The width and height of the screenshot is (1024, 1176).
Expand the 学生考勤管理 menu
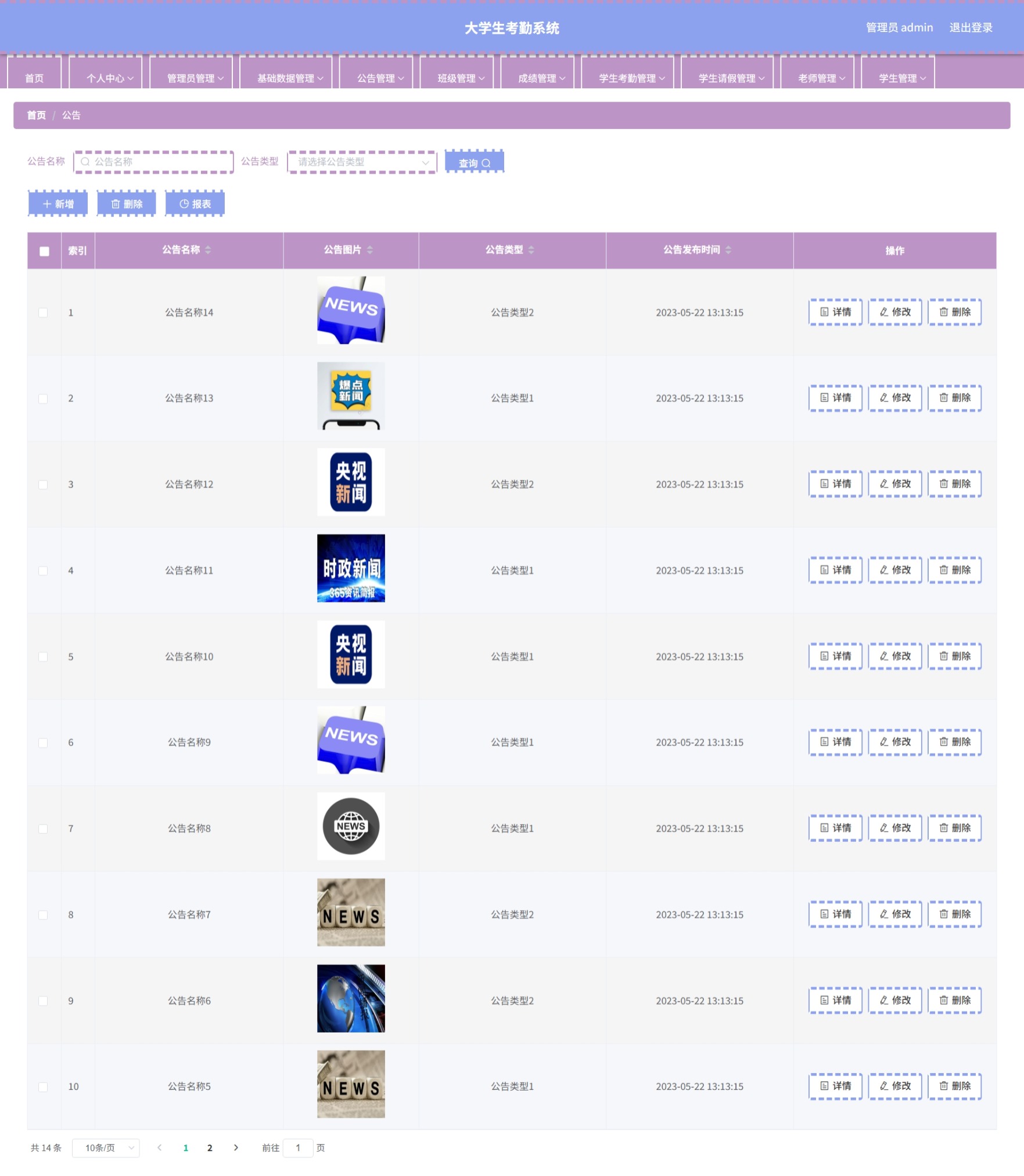(631, 78)
